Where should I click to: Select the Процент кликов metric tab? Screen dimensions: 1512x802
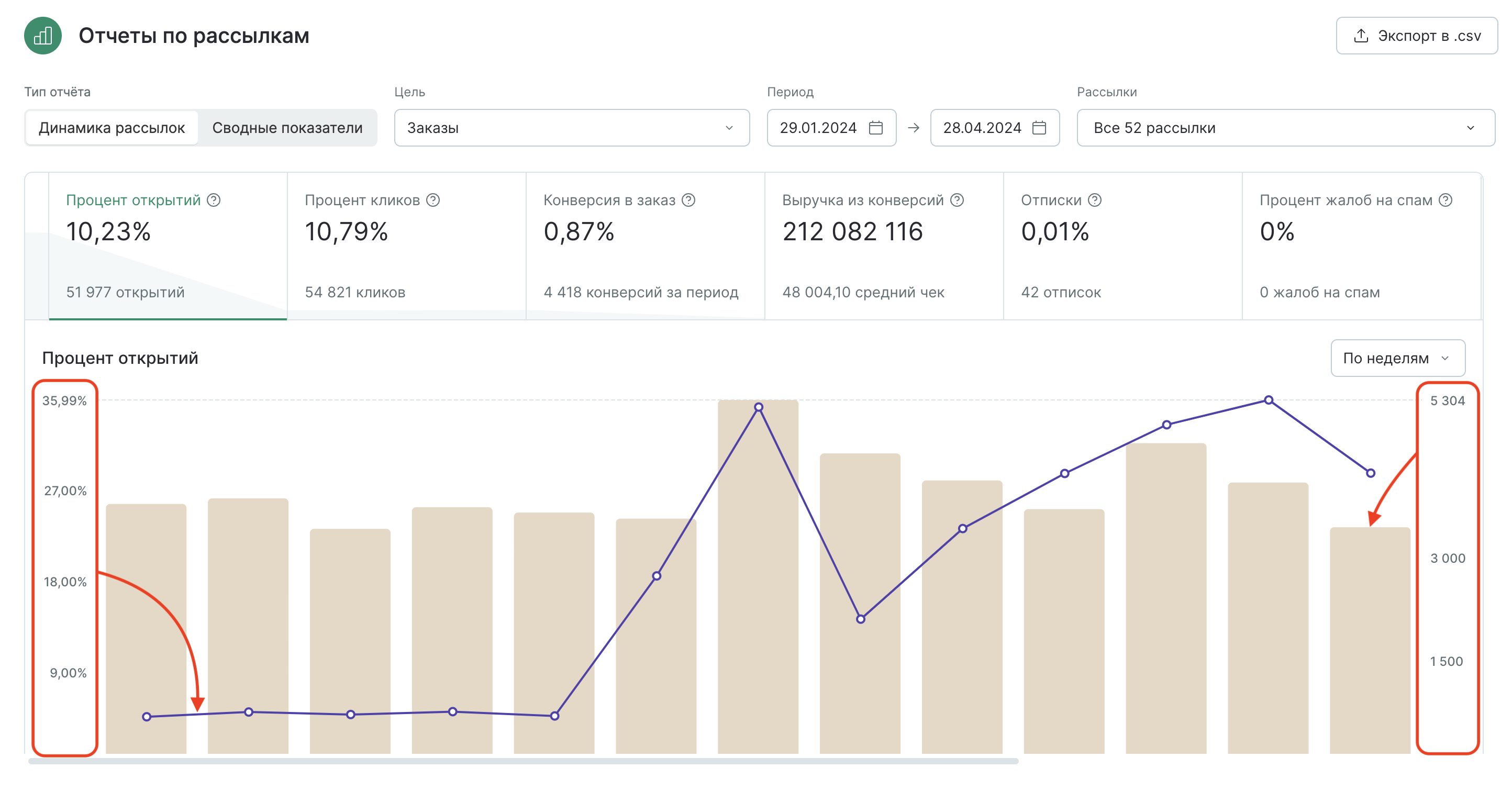coord(407,246)
